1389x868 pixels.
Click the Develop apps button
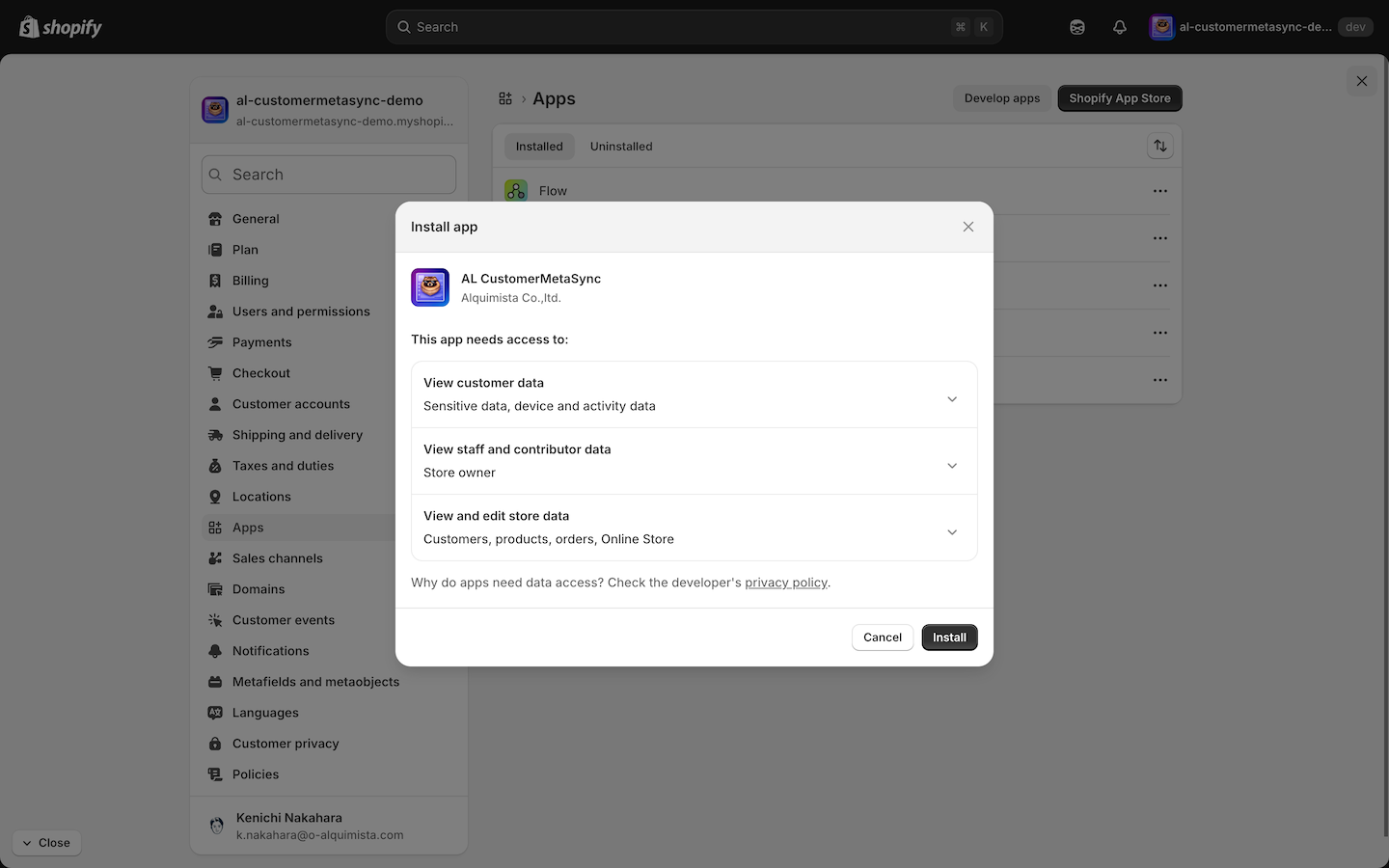click(x=1002, y=98)
